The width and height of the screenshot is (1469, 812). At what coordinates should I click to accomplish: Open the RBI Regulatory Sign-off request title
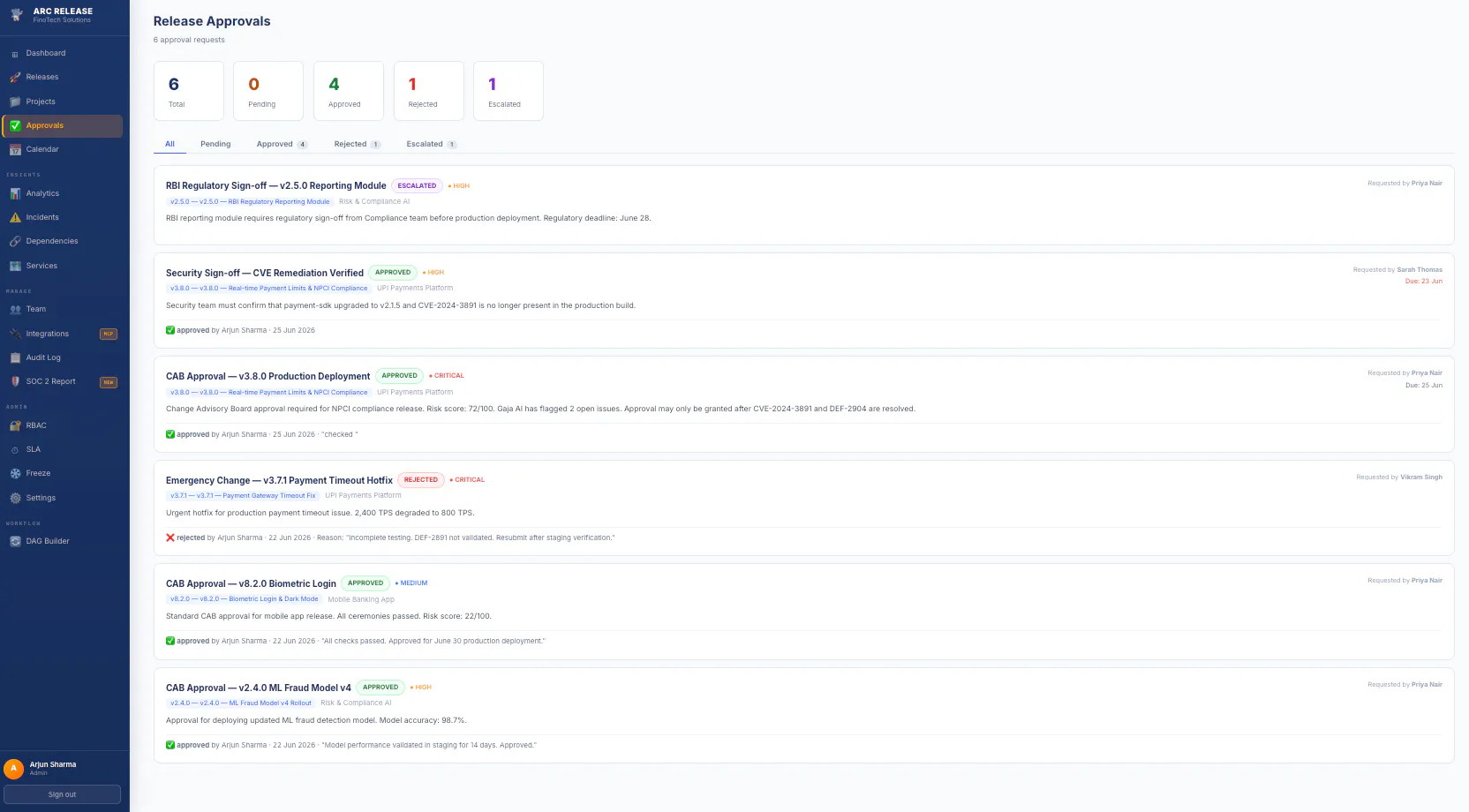click(x=276, y=185)
